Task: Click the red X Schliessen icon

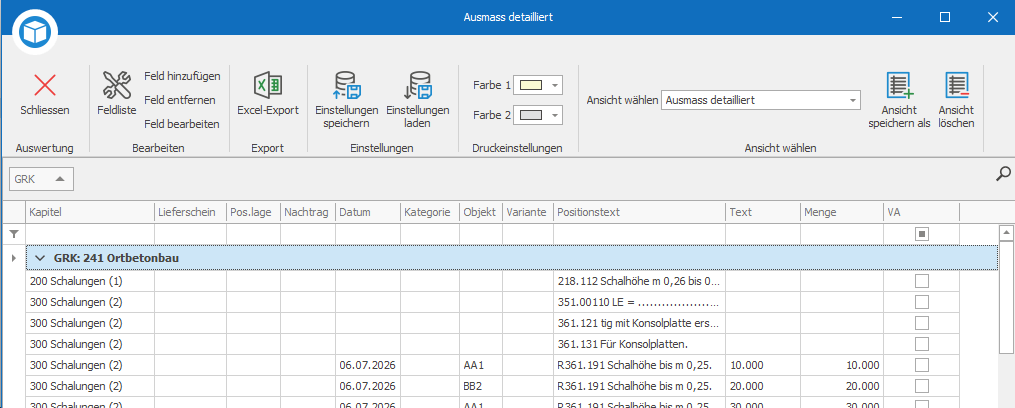Action: pyautogui.click(x=45, y=85)
